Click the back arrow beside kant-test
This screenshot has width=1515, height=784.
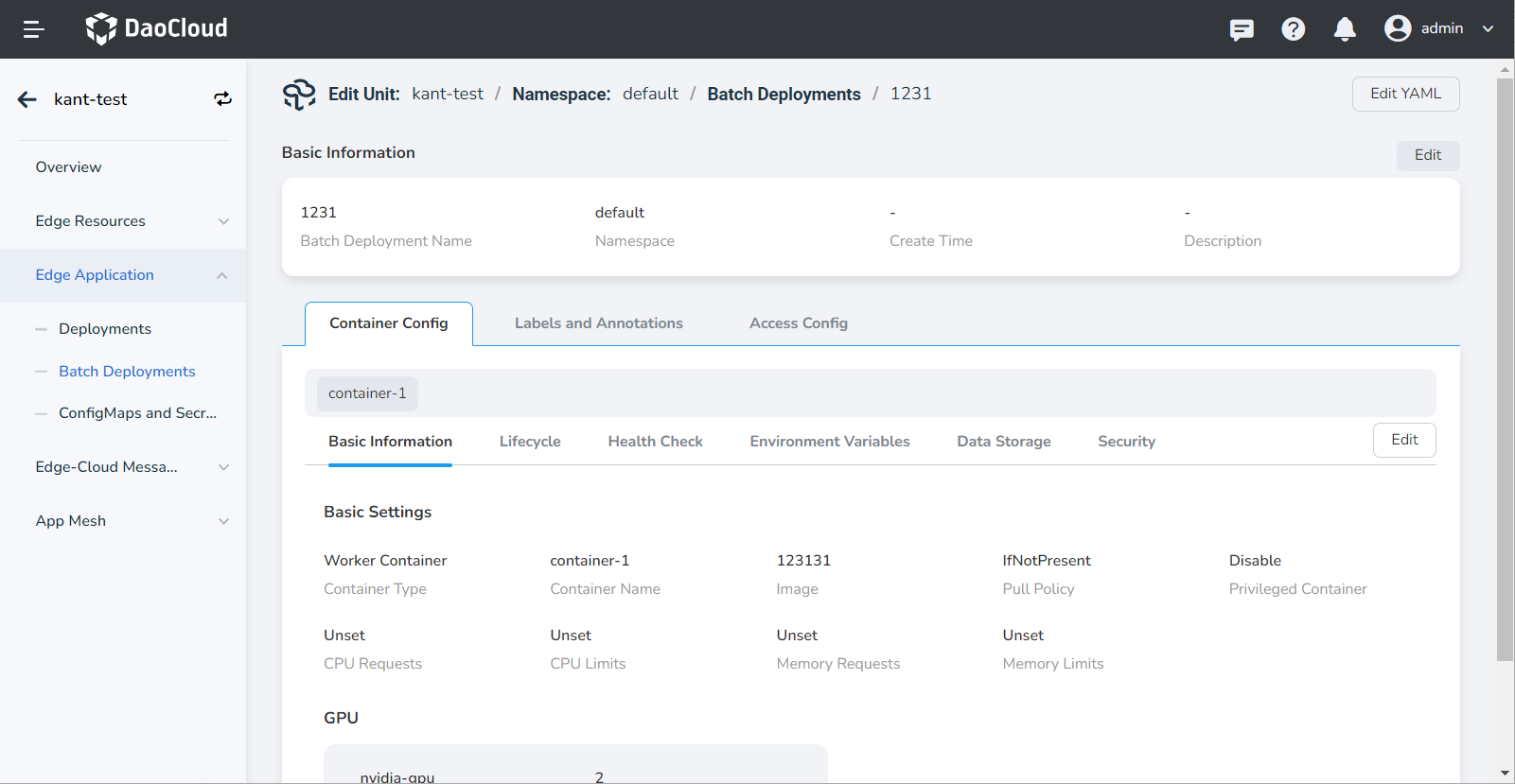[x=27, y=99]
